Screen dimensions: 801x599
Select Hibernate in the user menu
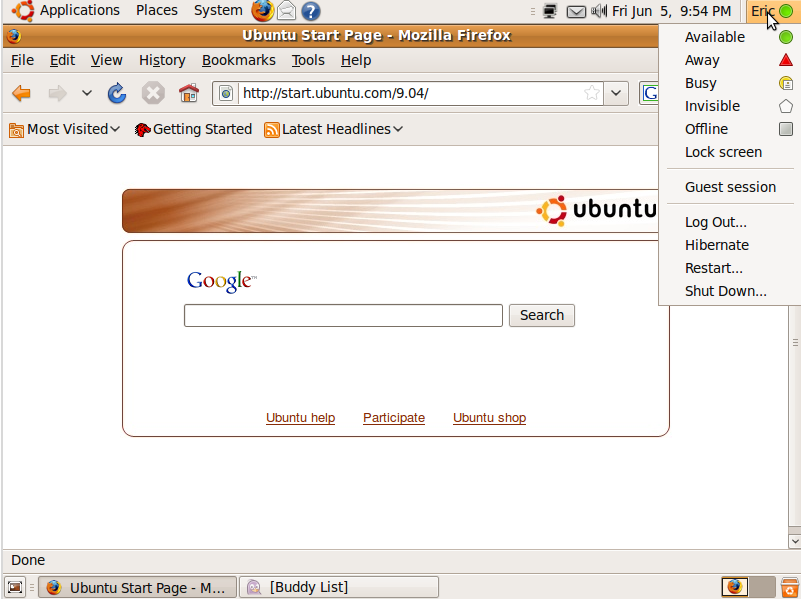[x=729, y=245]
